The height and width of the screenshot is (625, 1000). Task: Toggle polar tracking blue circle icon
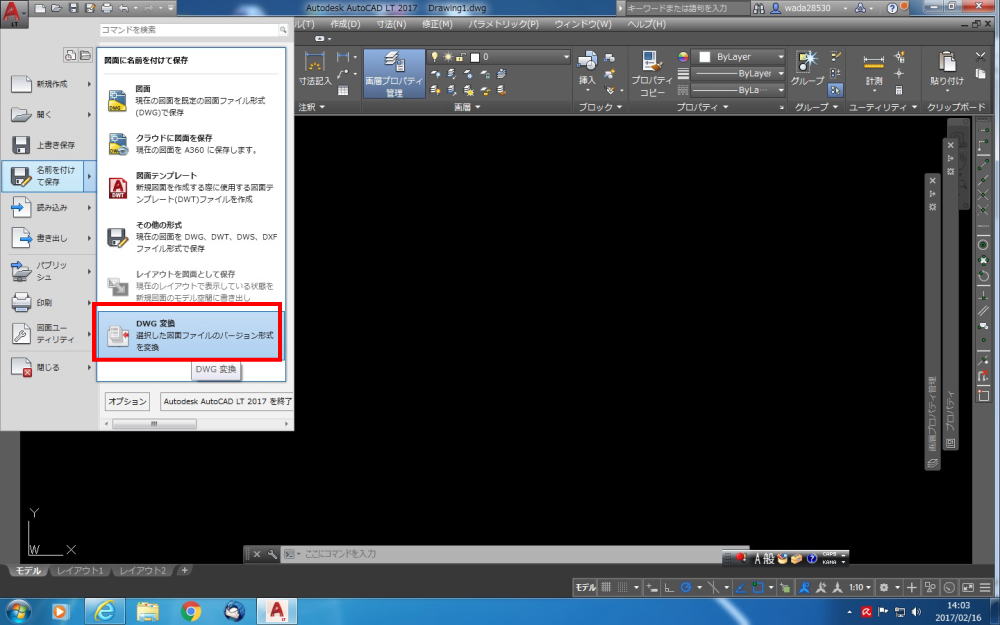(686, 587)
